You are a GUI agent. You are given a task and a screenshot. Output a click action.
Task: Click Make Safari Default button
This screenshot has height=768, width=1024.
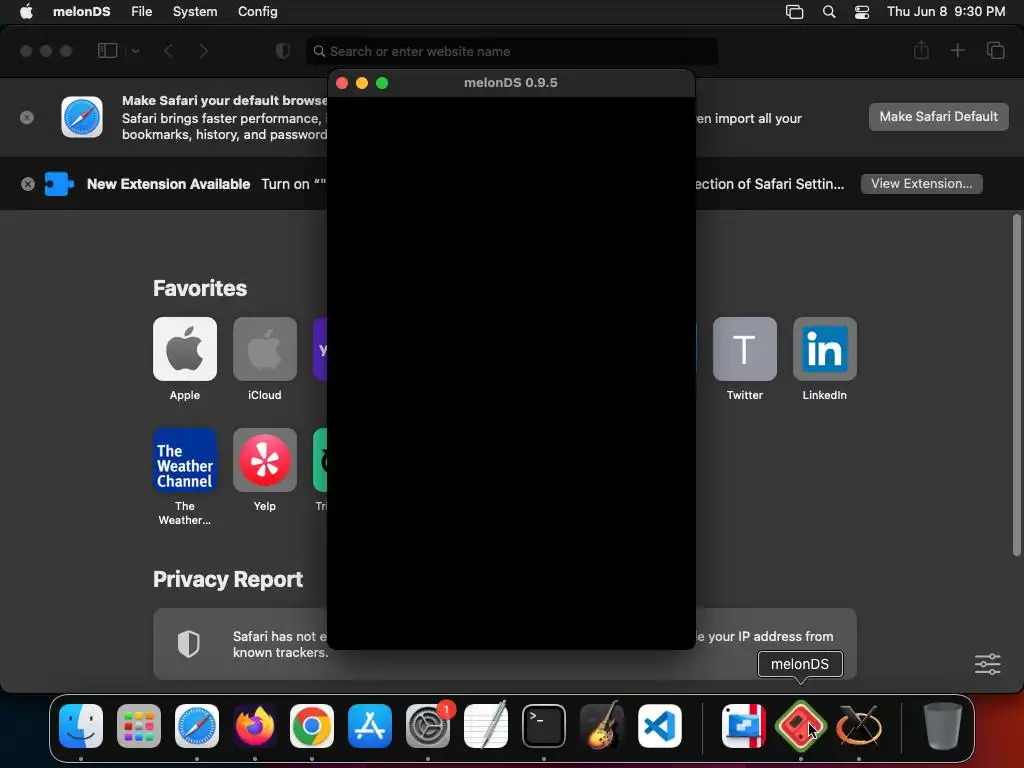pos(938,117)
